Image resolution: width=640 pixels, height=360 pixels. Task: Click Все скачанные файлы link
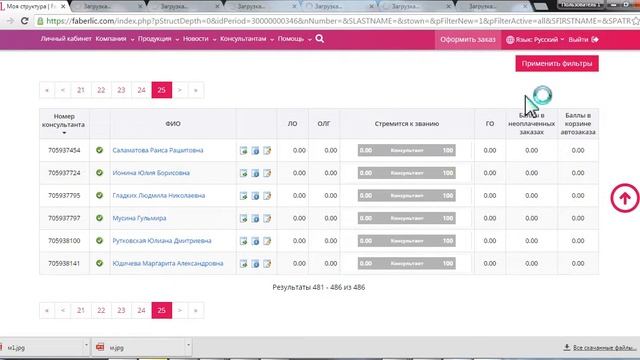(x=600, y=348)
